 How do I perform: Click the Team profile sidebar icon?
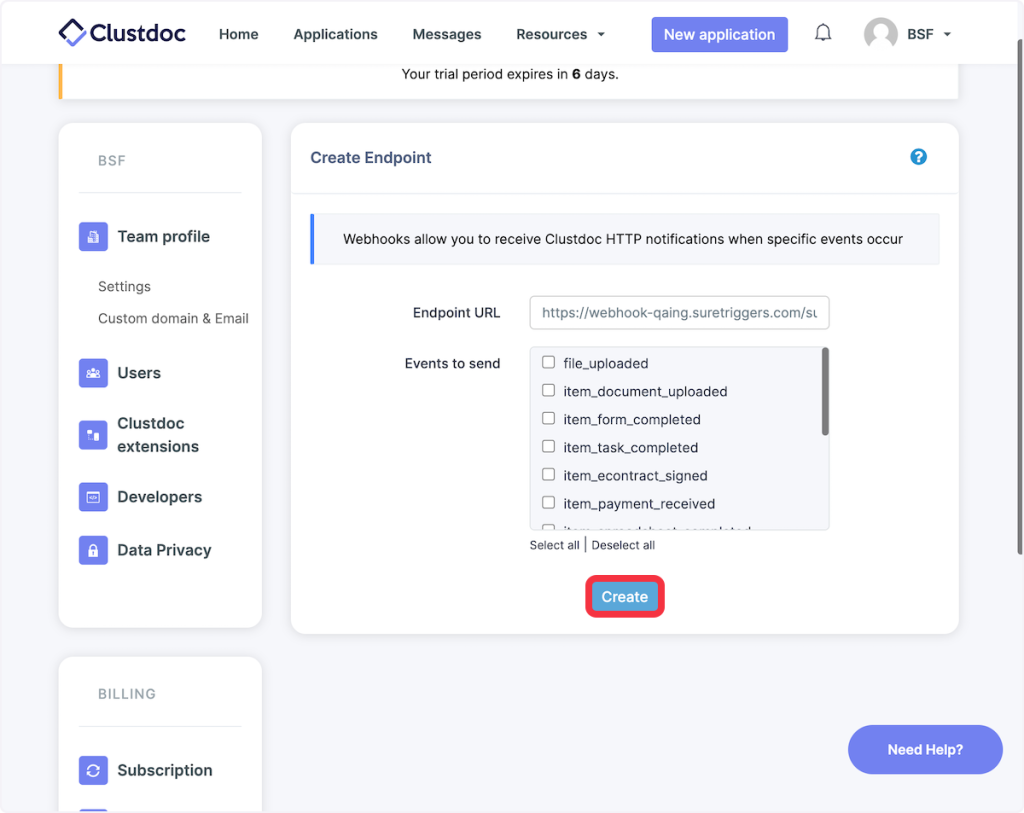pyautogui.click(x=93, y=237)
